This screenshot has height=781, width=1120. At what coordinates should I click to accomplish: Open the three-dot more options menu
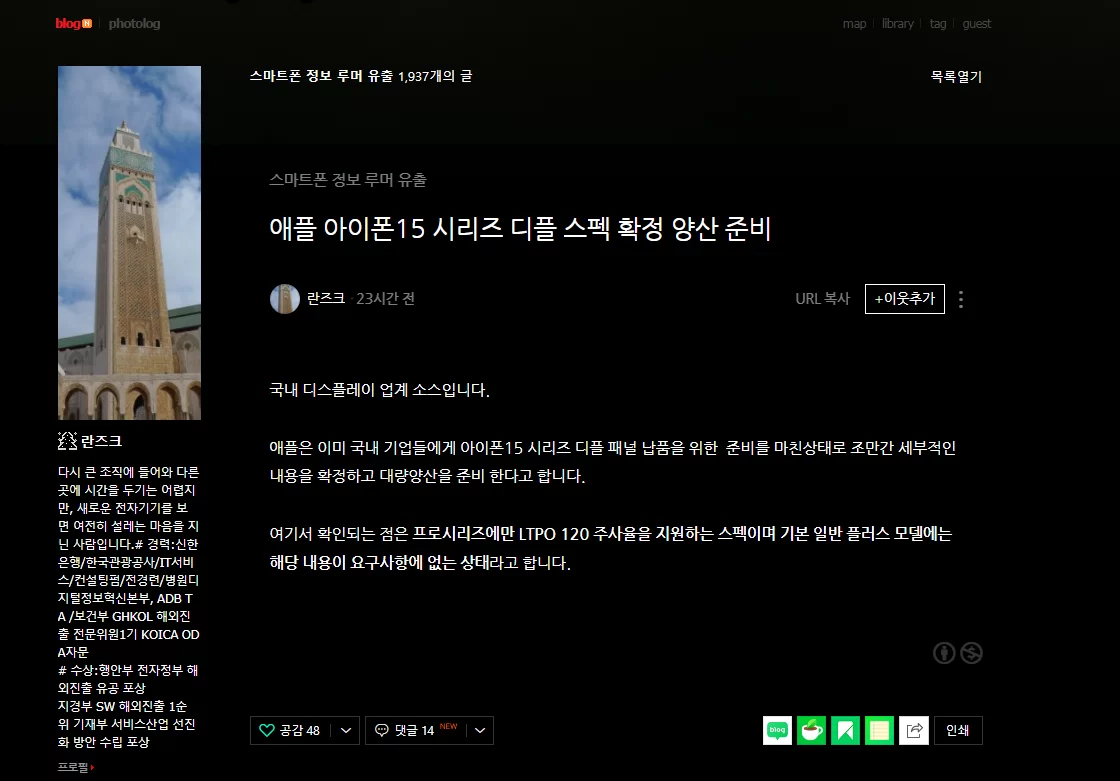[x=961, y=299]
